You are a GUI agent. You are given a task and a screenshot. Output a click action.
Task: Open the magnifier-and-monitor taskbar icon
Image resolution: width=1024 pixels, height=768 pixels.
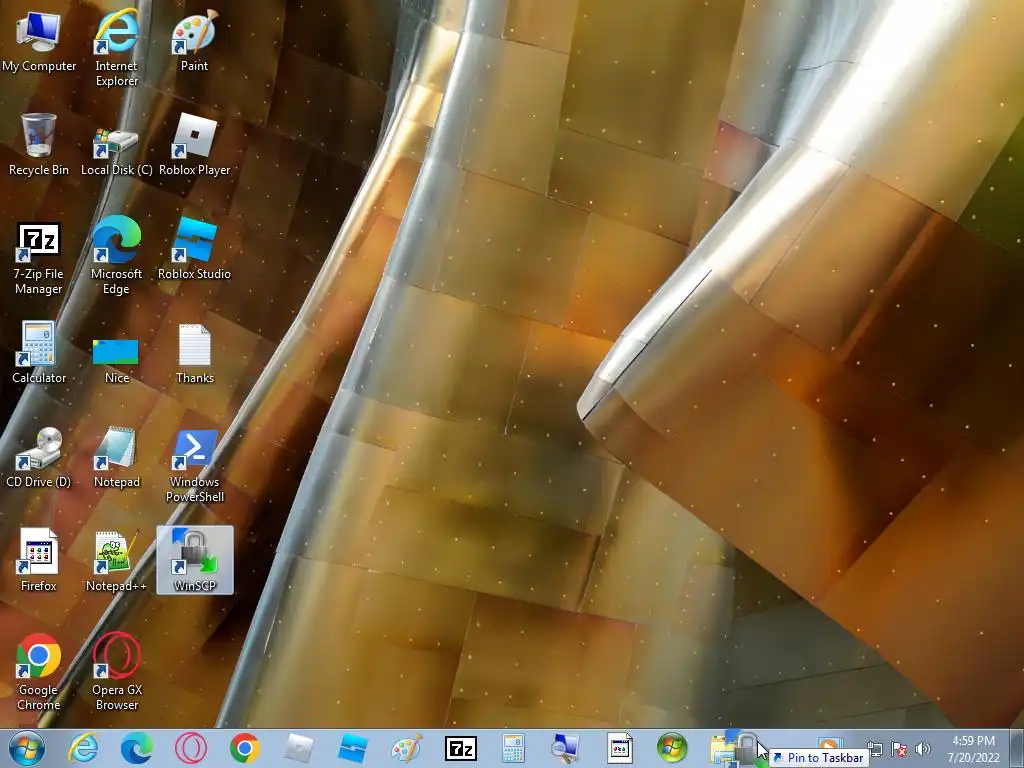[565, 748]
